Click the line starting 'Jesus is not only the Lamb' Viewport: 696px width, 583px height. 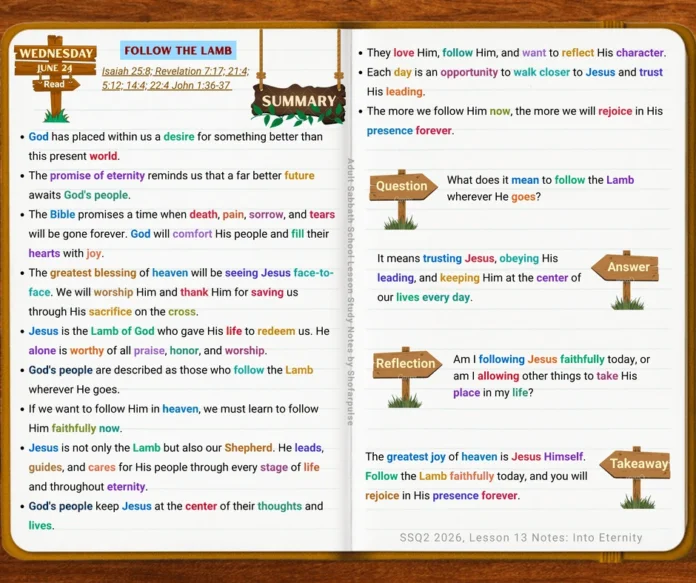[176, 448]
